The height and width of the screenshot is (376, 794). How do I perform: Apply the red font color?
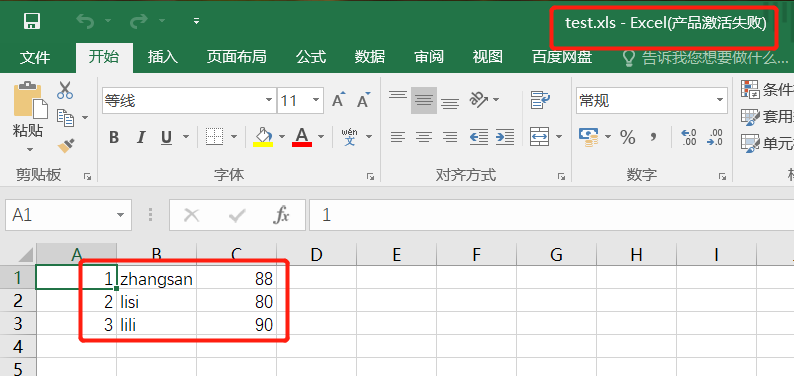click(302, 137)
